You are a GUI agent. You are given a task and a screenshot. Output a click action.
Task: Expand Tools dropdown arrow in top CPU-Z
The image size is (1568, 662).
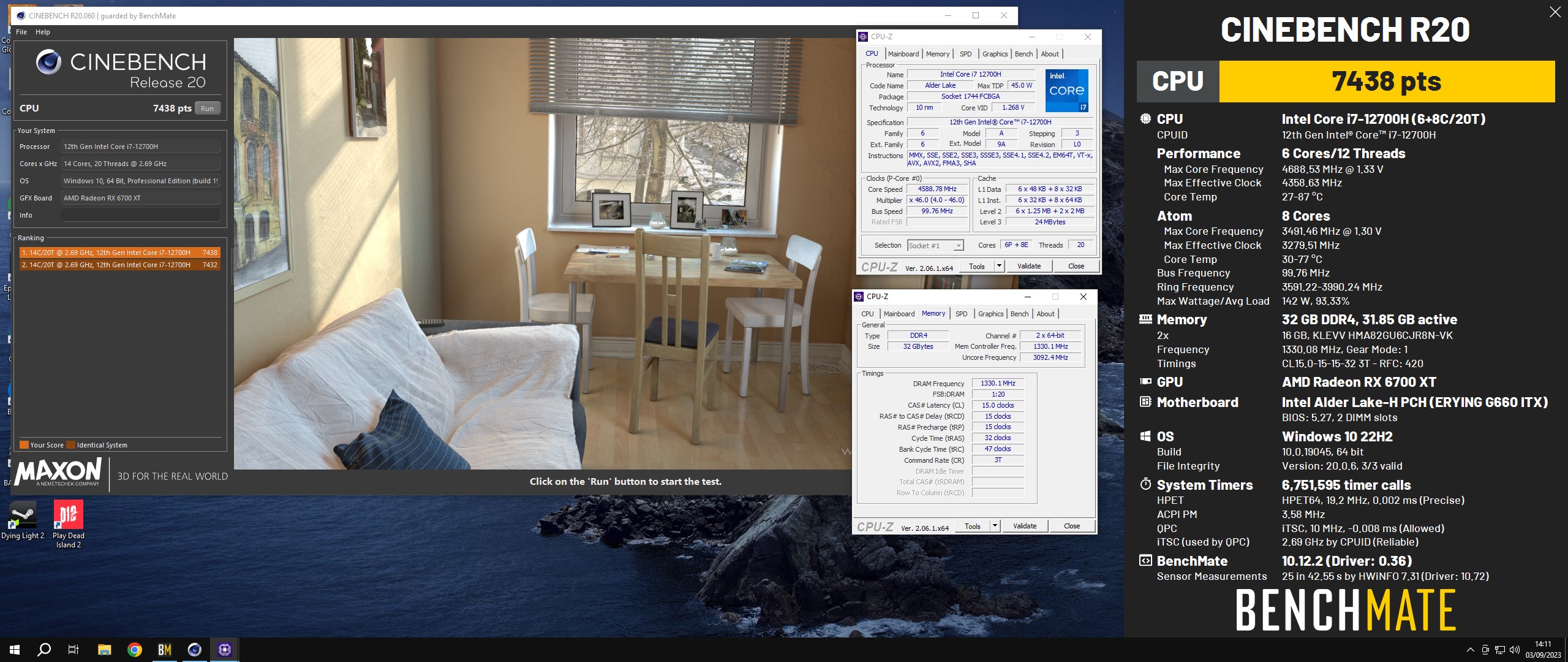coord(999,266)
